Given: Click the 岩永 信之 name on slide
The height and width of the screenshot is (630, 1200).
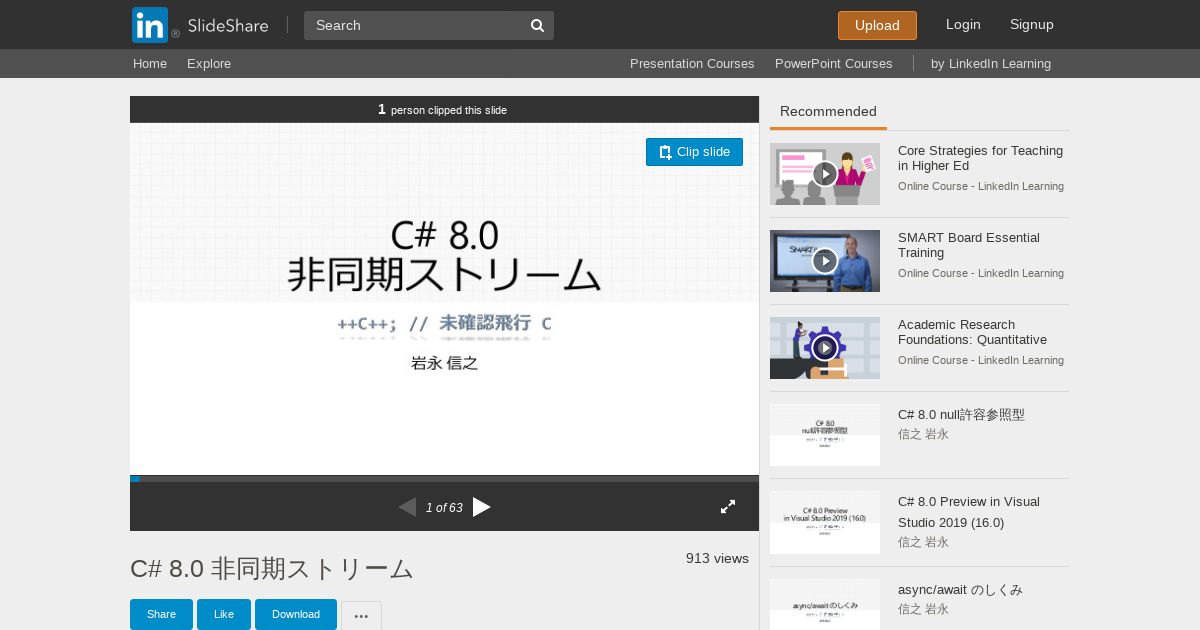Looking at the screenshot, I should coord(444,363).
